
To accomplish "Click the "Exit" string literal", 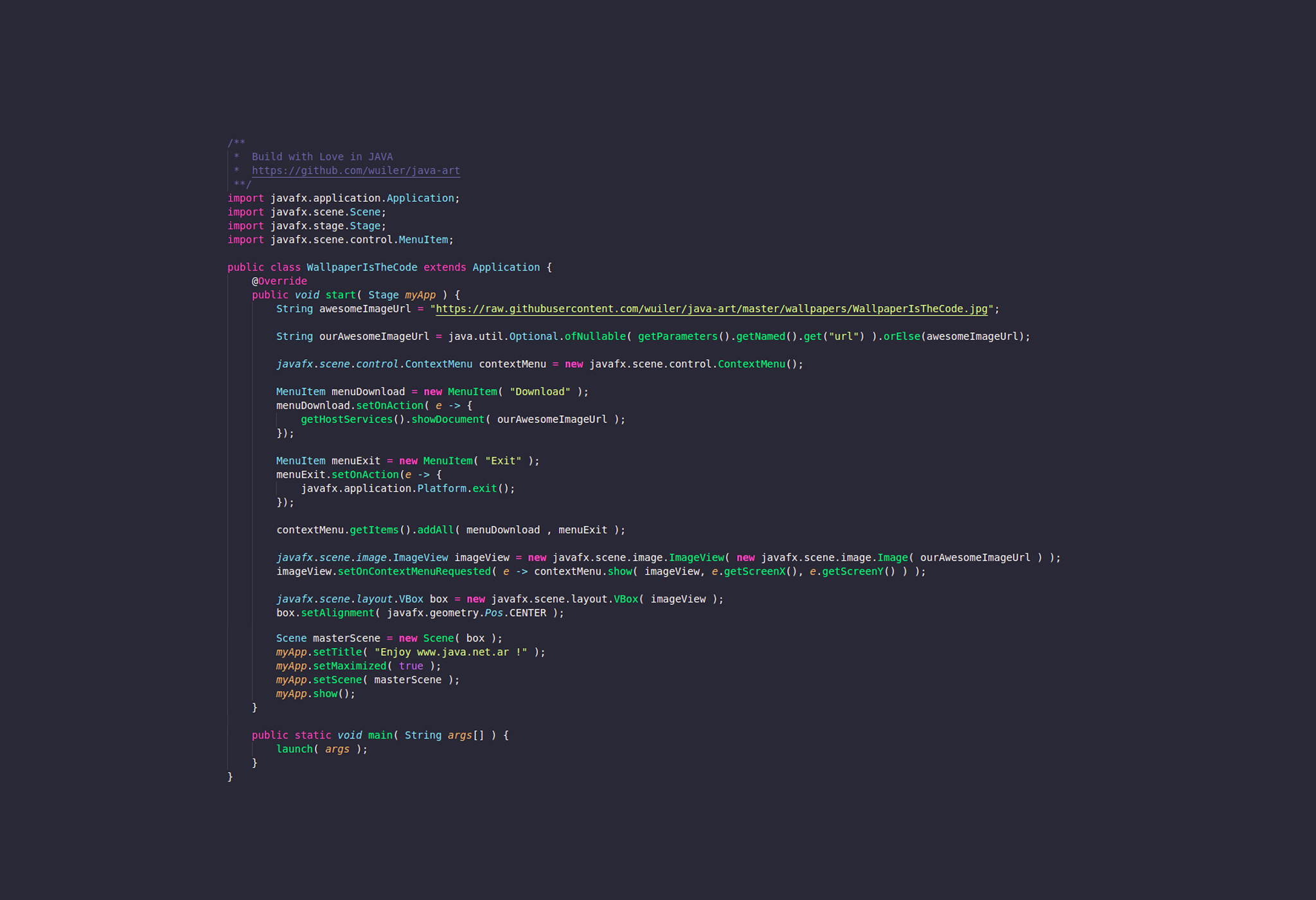I will tap(503, 461).
